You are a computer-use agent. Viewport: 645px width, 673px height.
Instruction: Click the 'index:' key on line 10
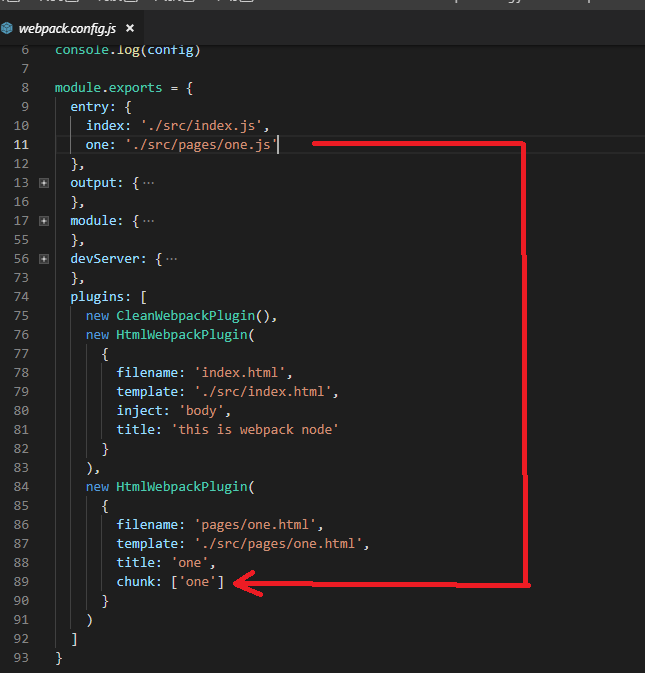108,126
